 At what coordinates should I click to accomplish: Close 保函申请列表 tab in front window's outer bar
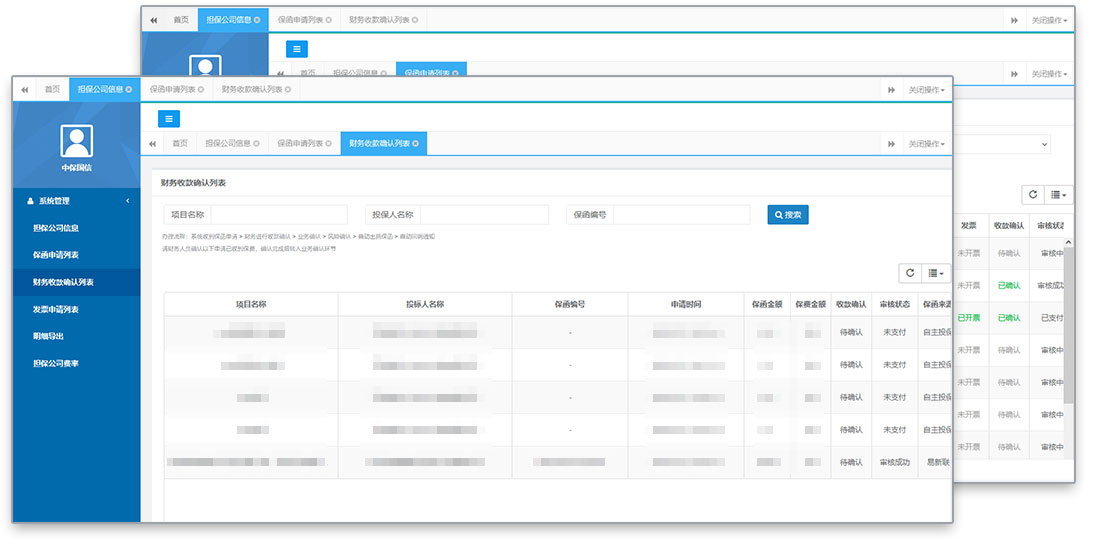(x=201, y=90)
